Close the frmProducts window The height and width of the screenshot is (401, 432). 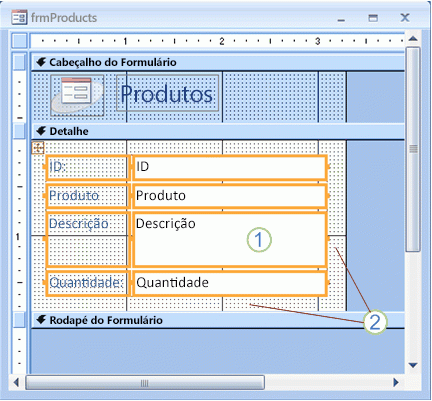(405, 17)
